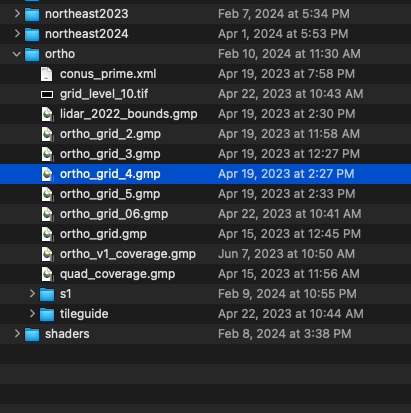Select ortho_grid_4.gmp file name
The width and height of the screenshot is (411, 413).
pyautogui.click(x=110, y=174)
